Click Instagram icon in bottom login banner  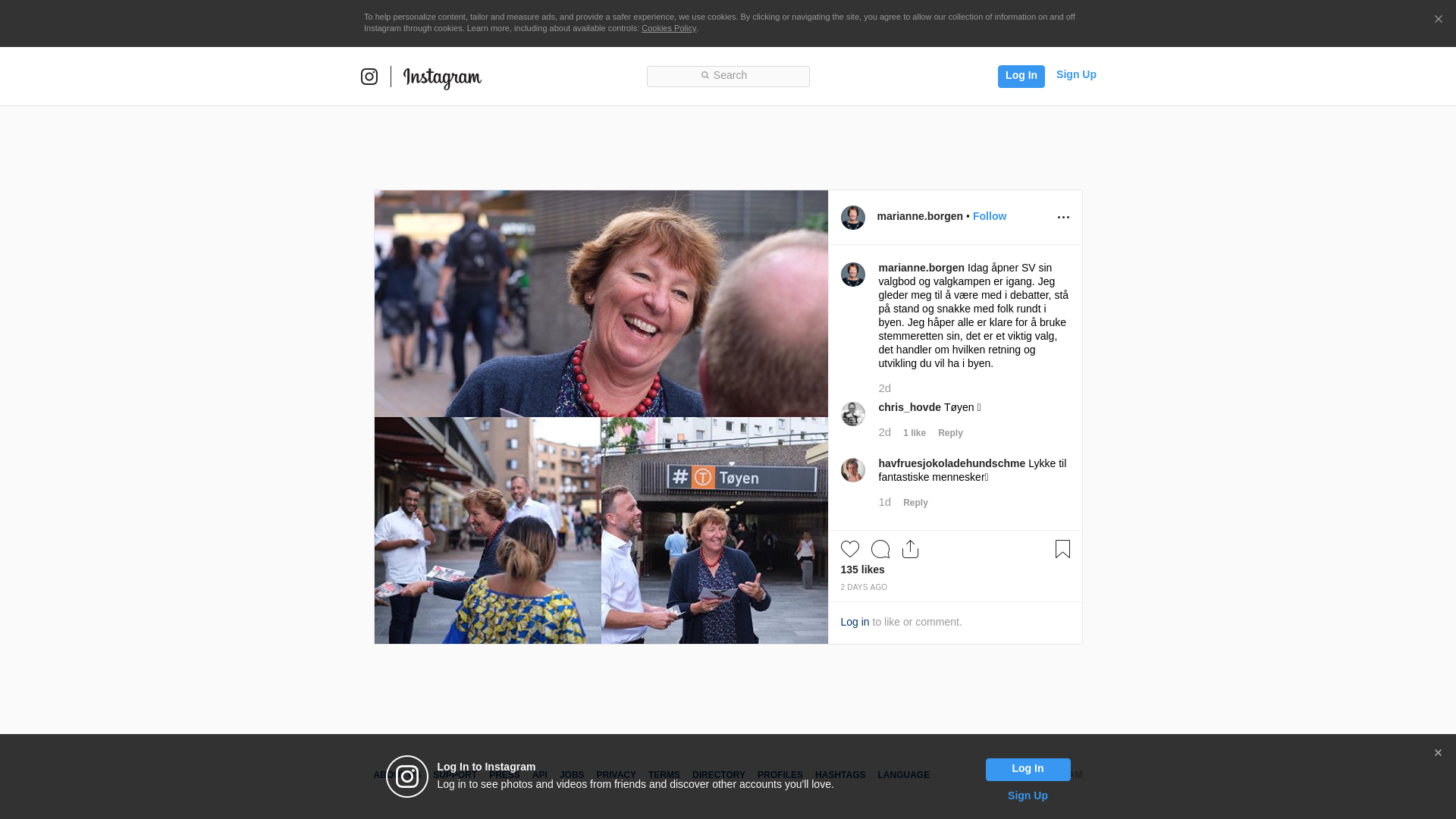click(407, 777)
